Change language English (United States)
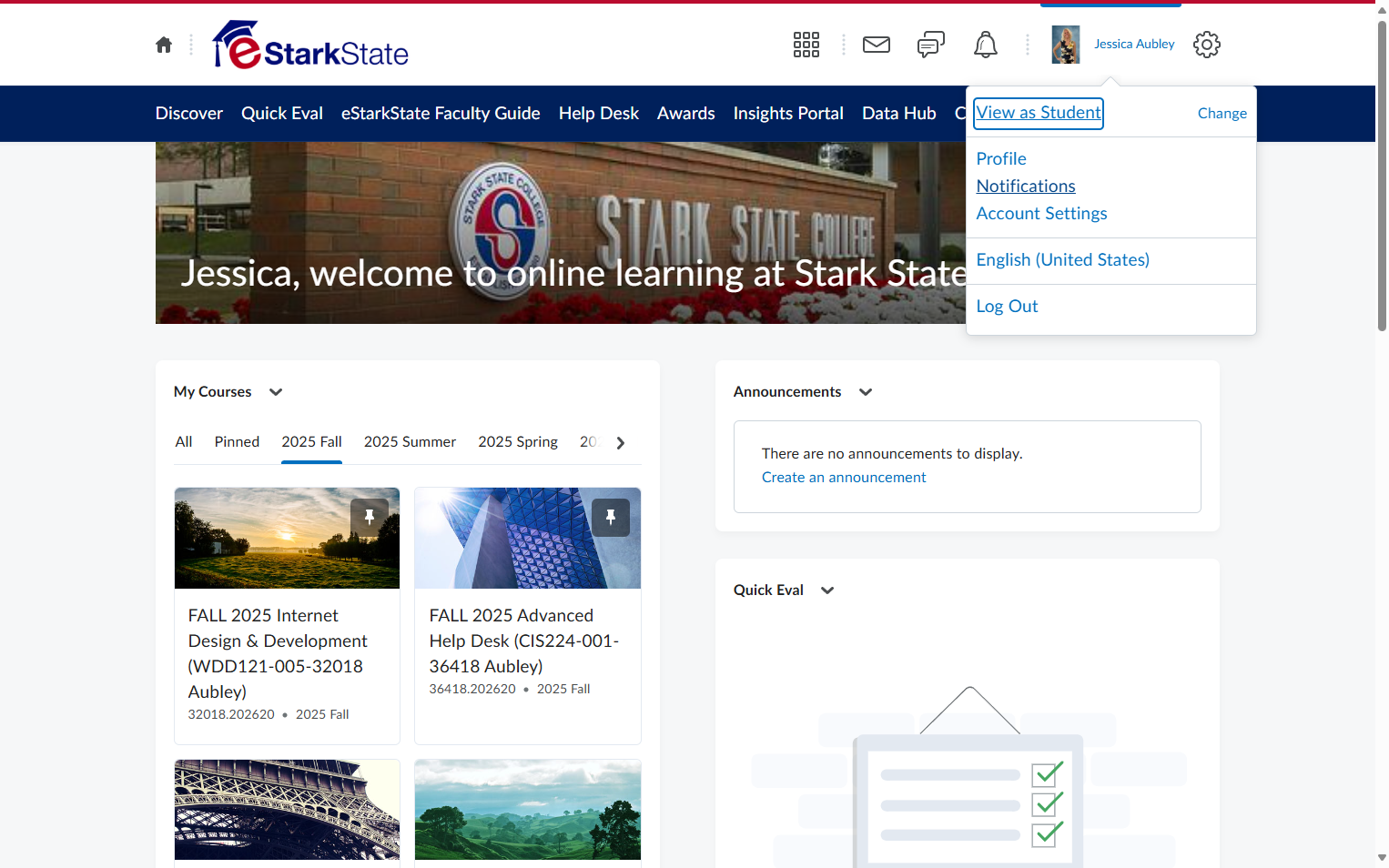This screenshot has width=1389, height=868. pyautogui.click(x=1063, y=260)
